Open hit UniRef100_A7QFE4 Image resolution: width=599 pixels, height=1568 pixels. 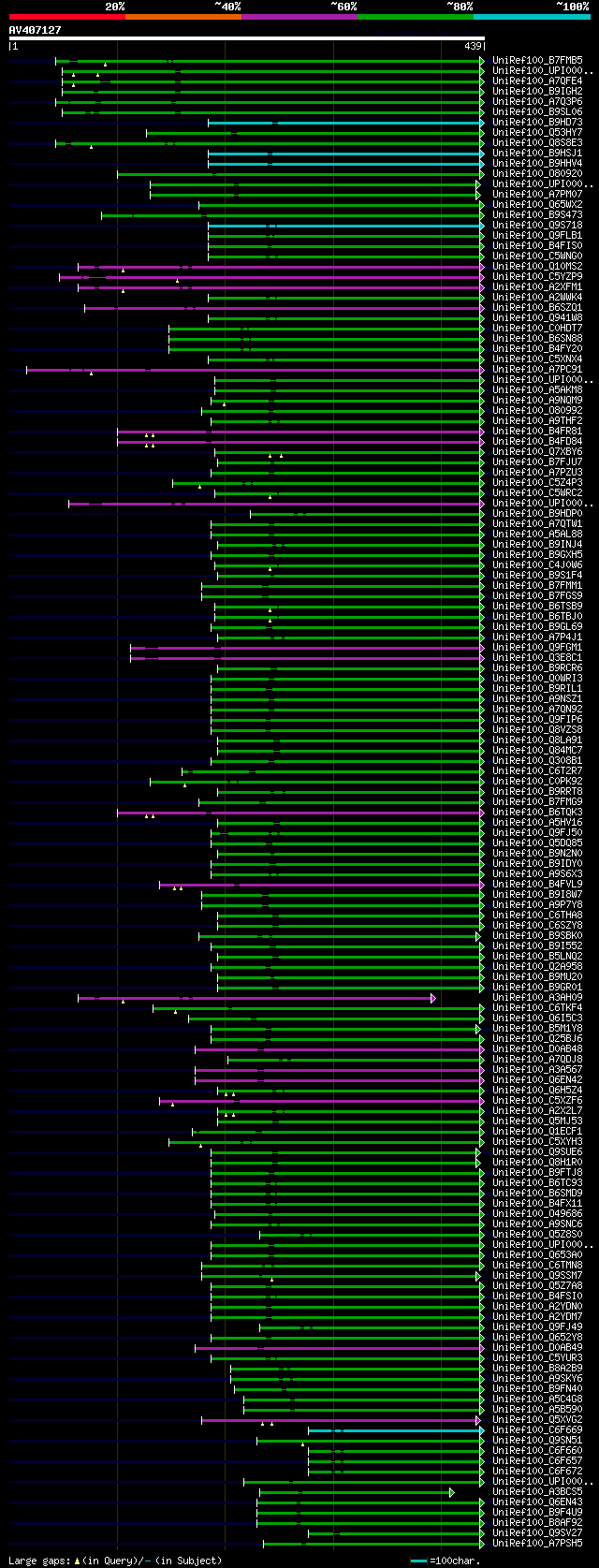[537, 81]
